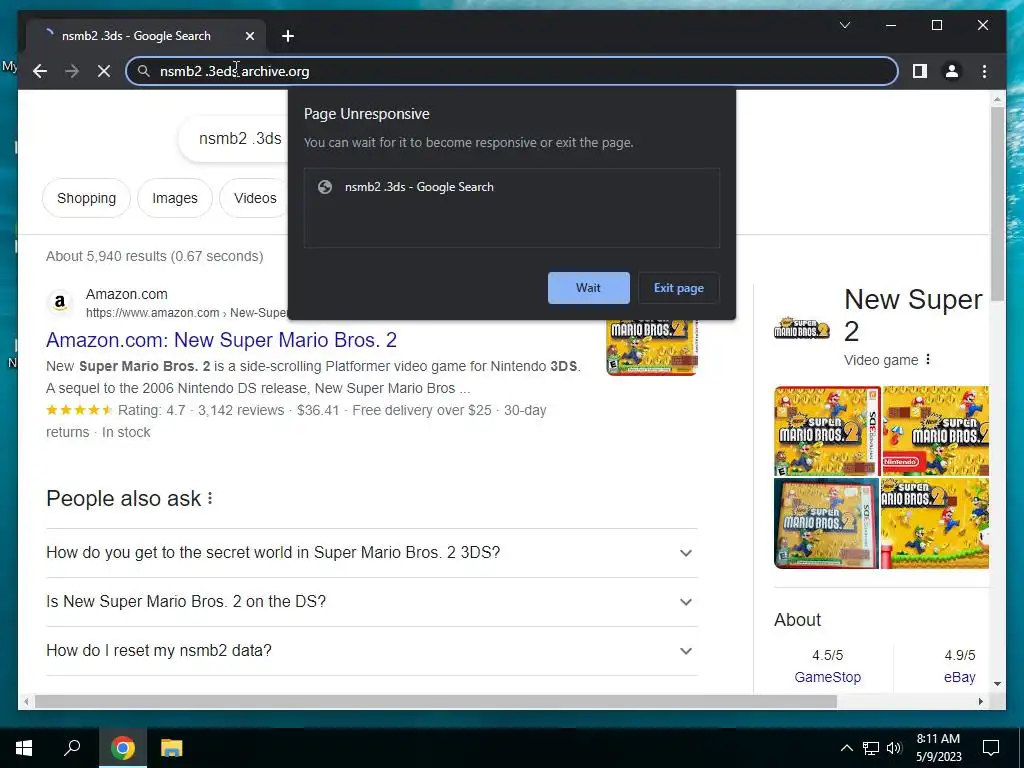Go forward with the browser forward arrow
Screen dimensions: 1024x768
[x=72, y=71]
